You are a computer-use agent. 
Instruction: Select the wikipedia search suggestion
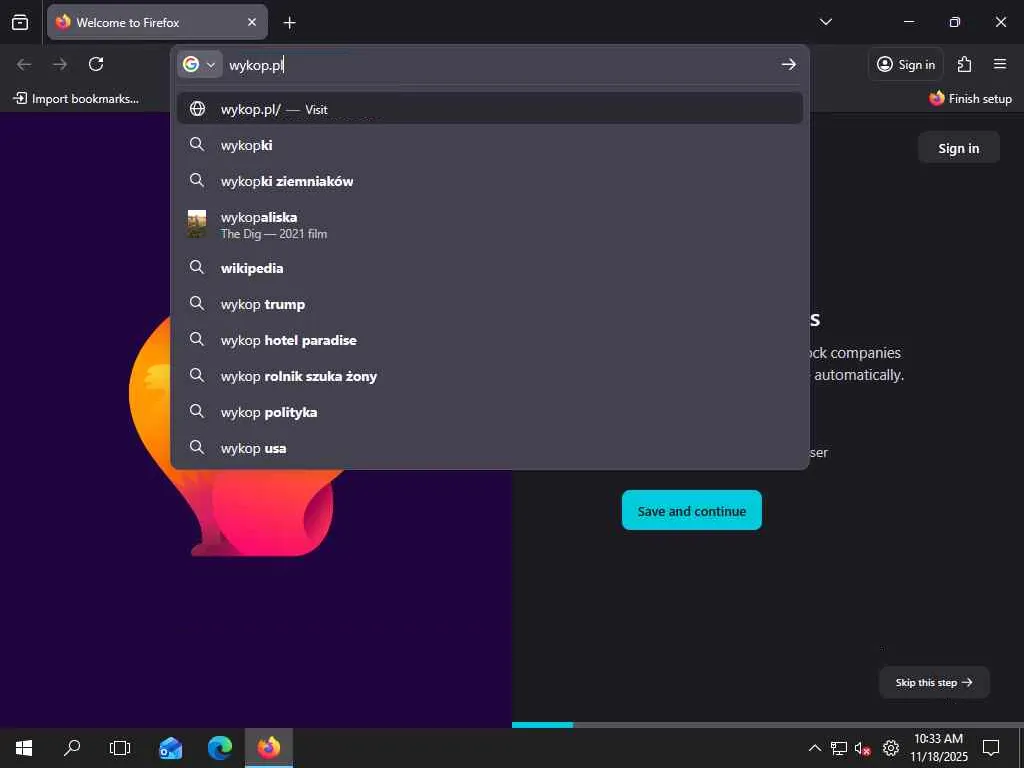[x=490, y=268]
